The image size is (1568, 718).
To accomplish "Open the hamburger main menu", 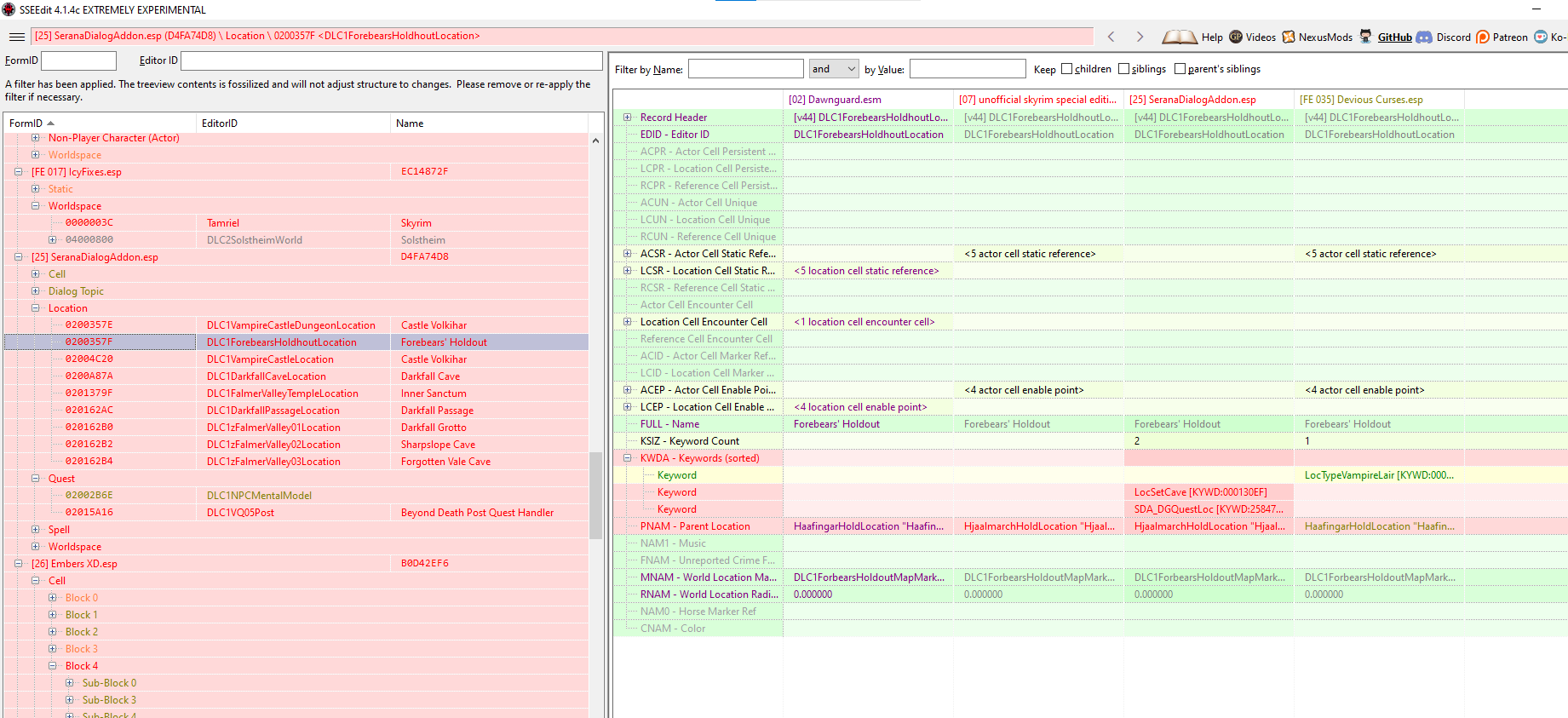I will (16, 37).
